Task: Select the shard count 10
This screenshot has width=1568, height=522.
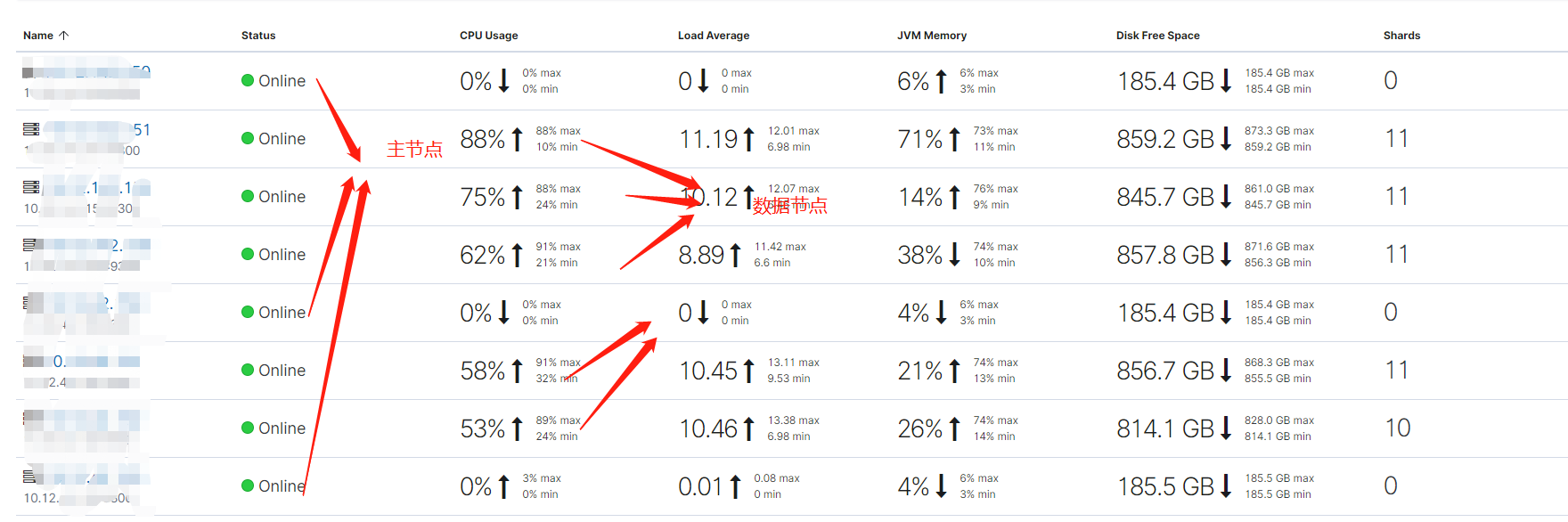Action: (1398, 428)
